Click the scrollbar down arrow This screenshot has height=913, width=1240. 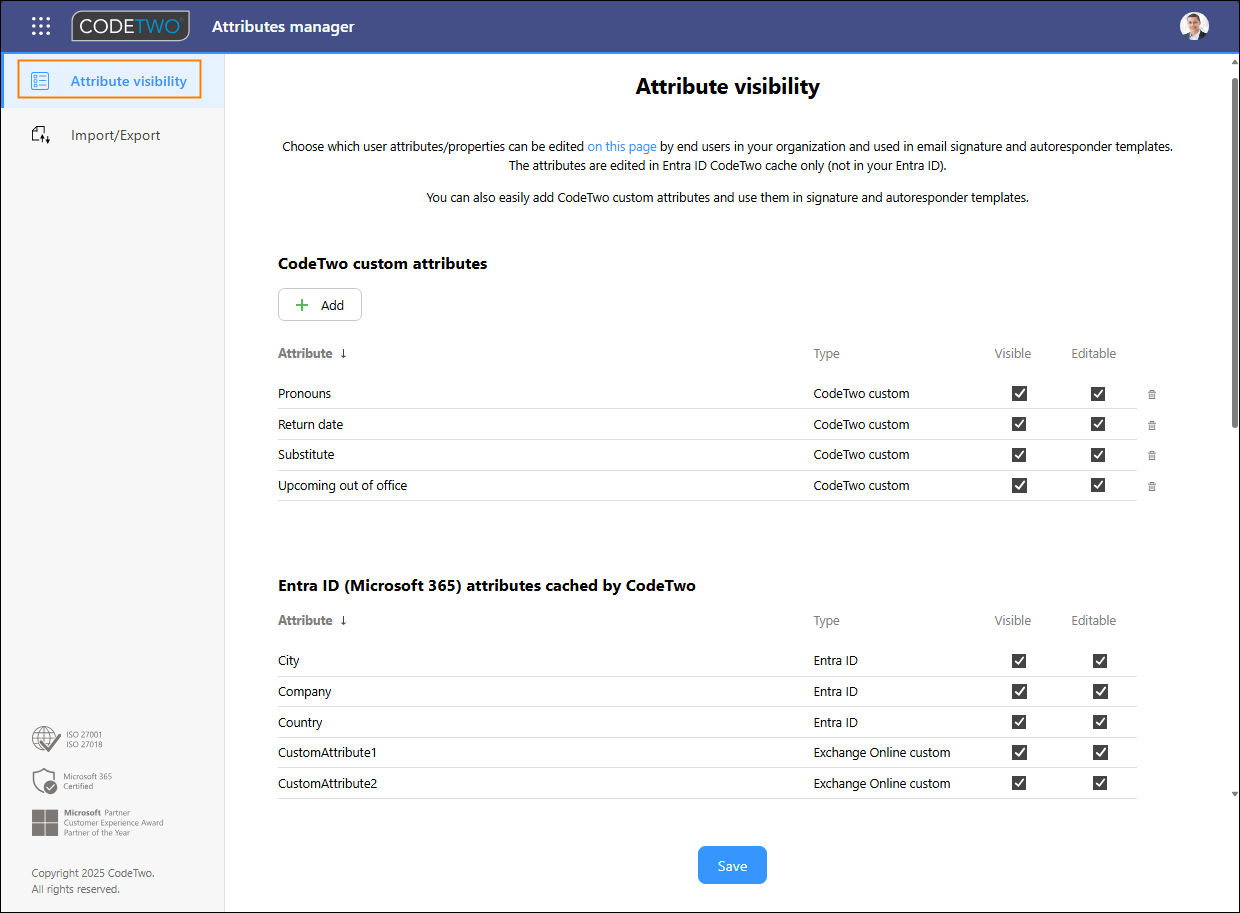(1234, 794)
